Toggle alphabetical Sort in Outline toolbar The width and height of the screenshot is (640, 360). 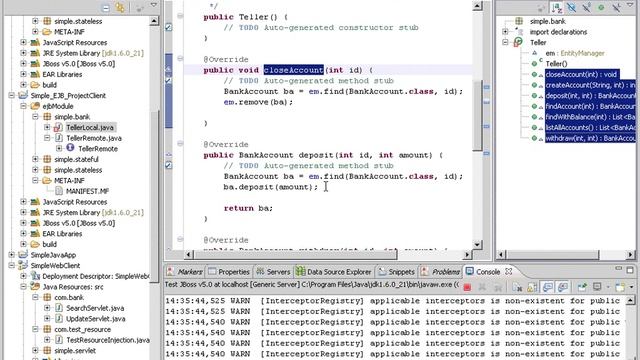(x=556, y=8)
